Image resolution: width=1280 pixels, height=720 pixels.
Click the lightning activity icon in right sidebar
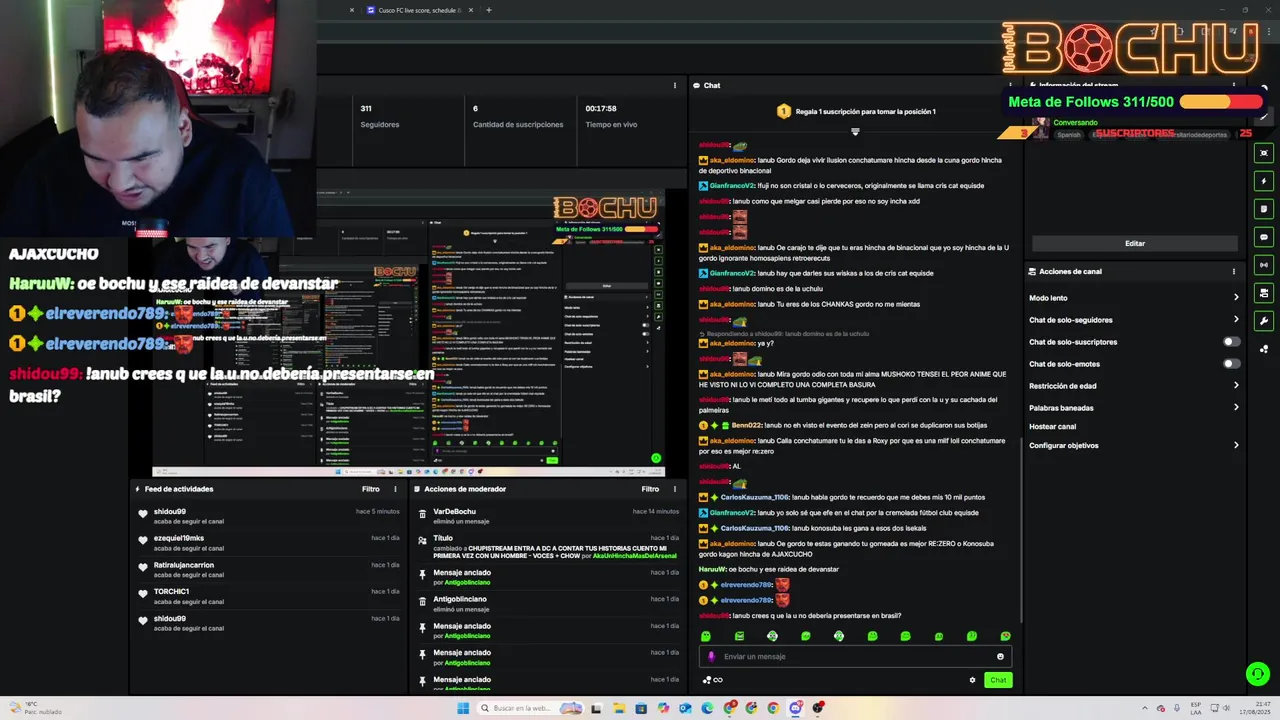click(x=1264, y=181)
